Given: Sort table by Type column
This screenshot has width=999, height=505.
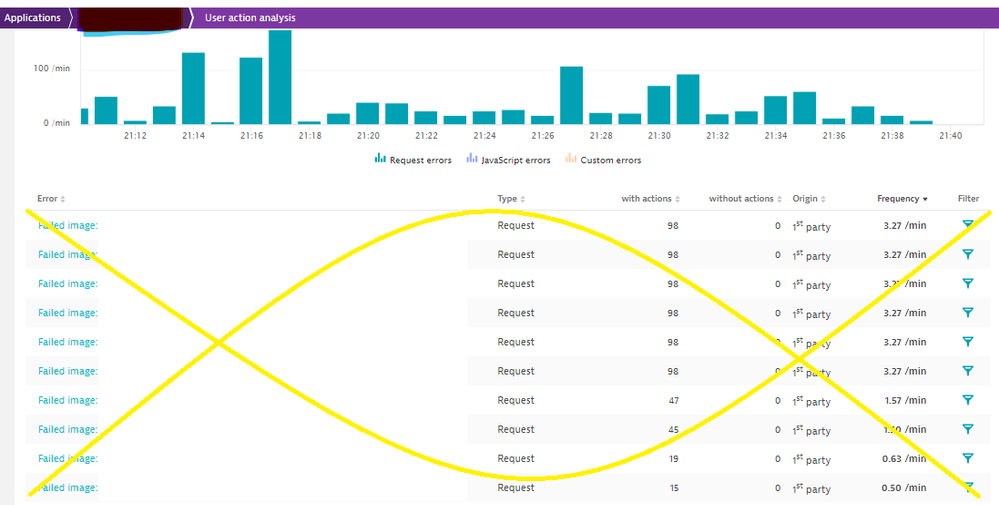Looking at the screenshot, I should click(511, 199).
